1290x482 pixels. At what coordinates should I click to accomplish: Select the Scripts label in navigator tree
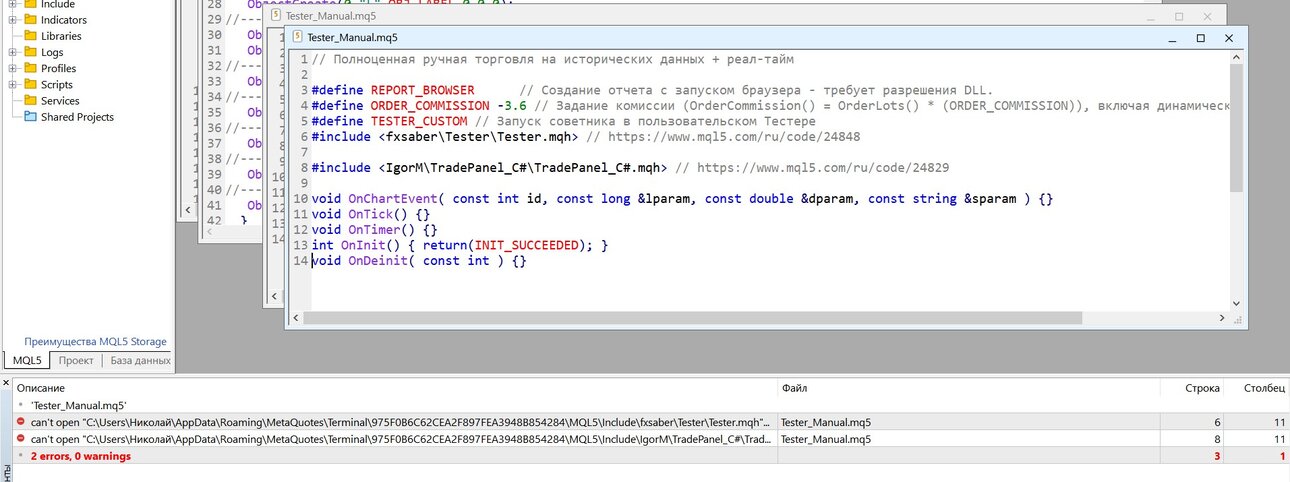(57, 84)
